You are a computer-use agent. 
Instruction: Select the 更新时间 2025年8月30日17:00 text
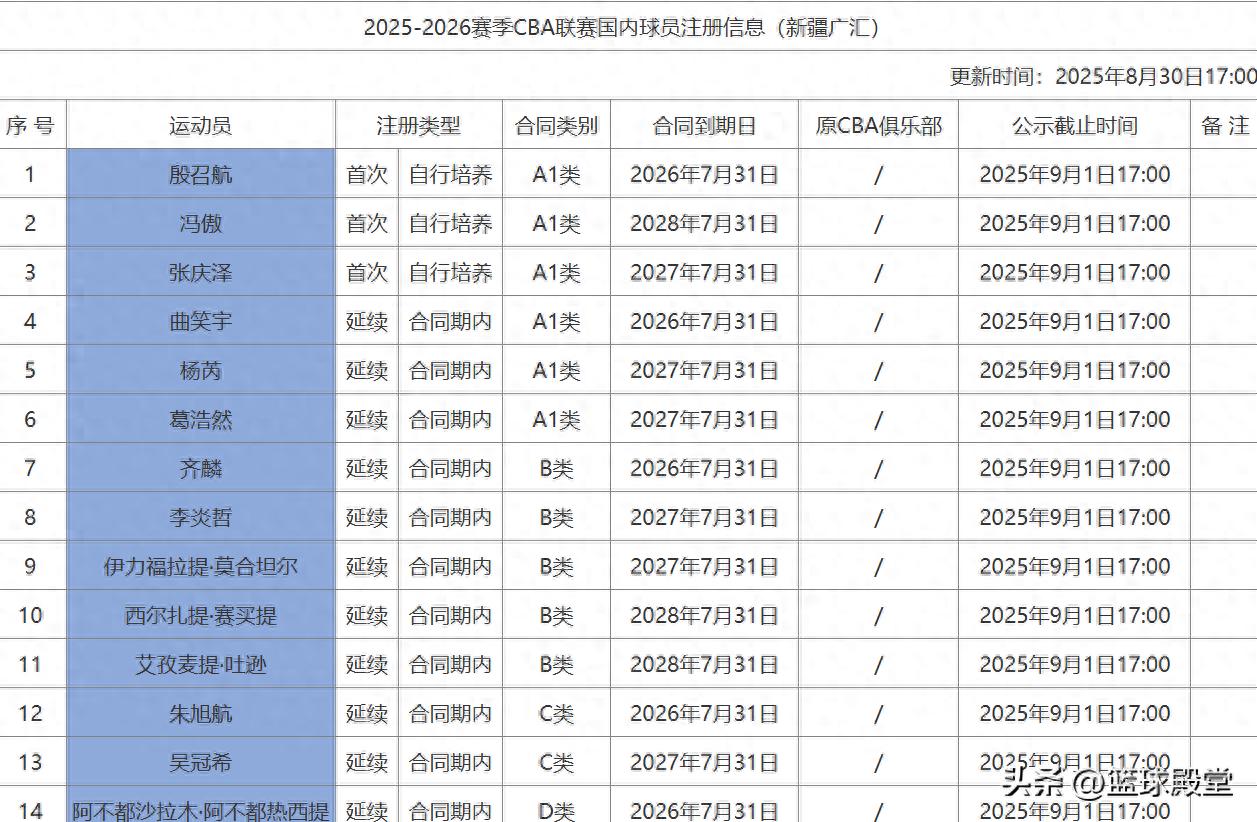click(x=1102, y=77)
